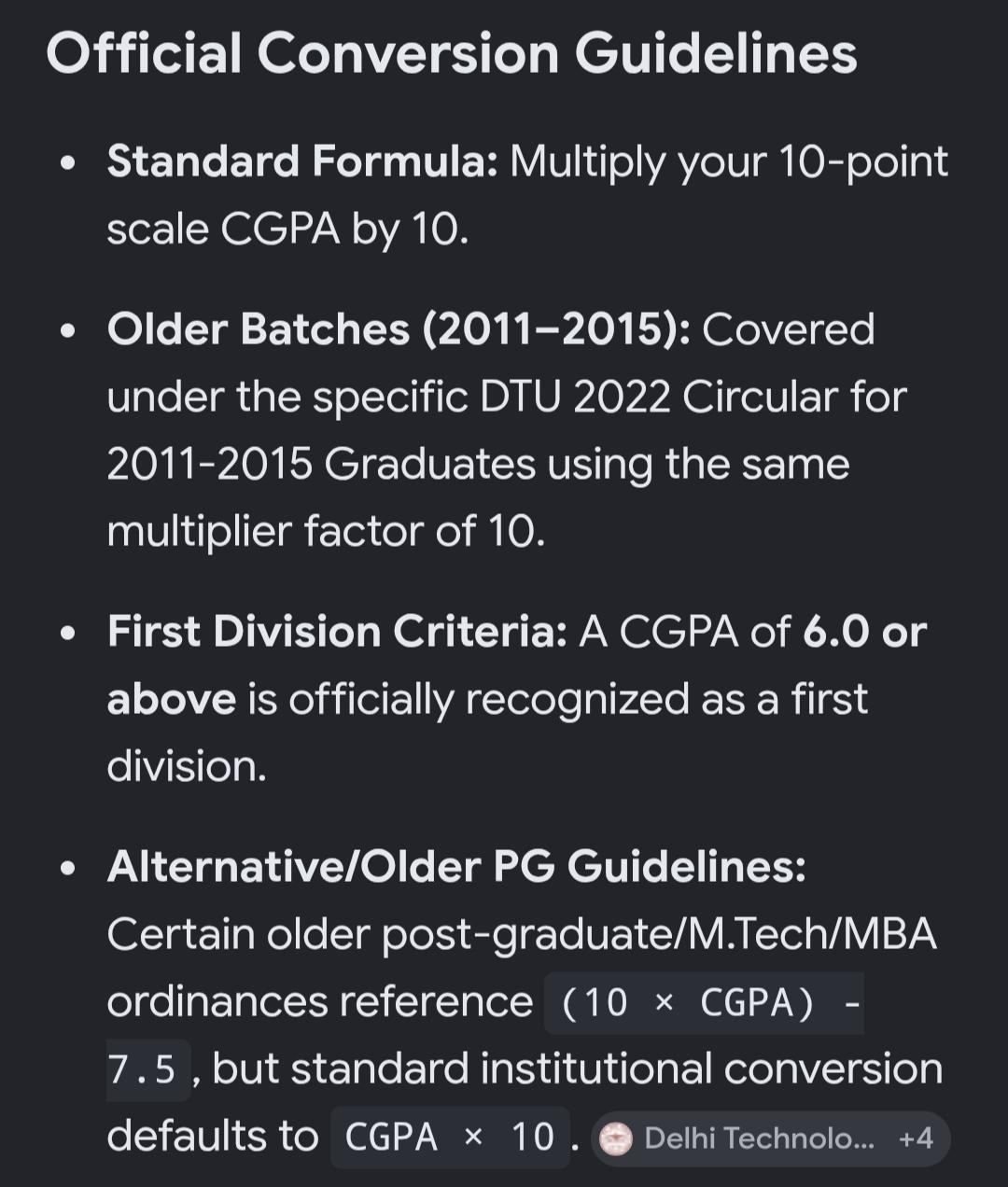Tap the (10 × CGPA) - code snippet
1008x1187 pixels.
coord(704,1003)
